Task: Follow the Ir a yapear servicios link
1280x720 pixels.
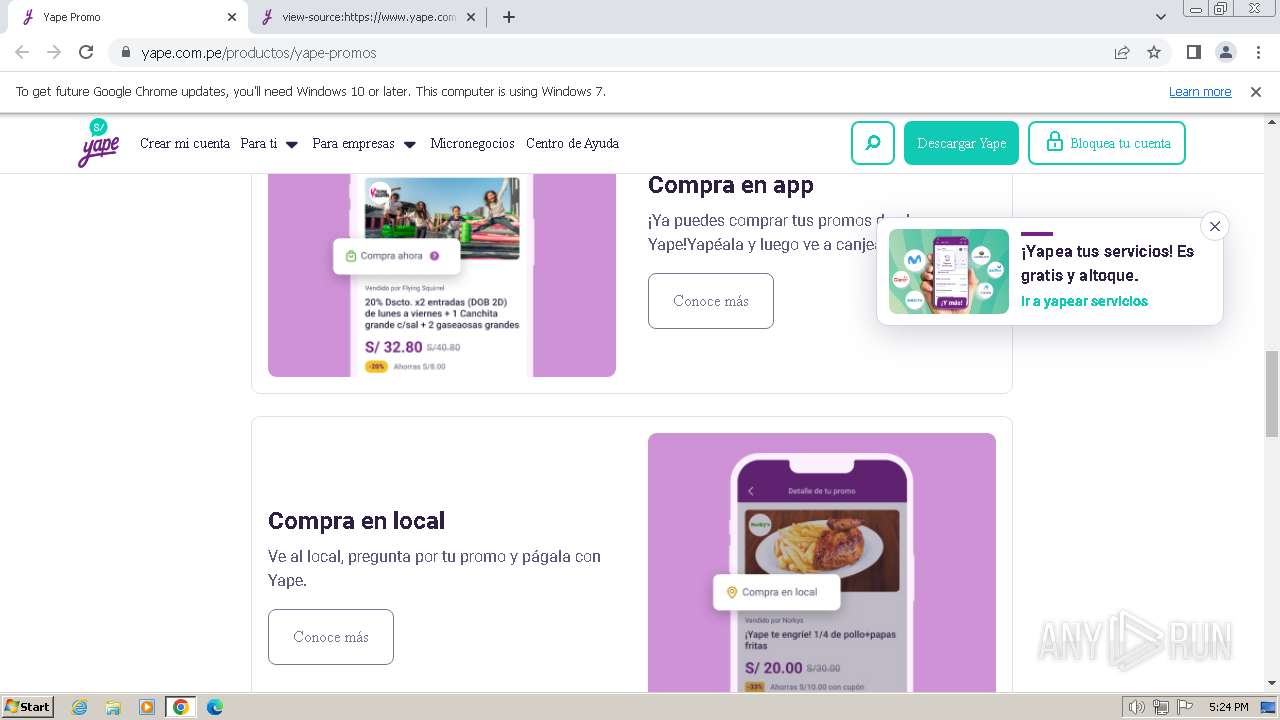Action: pyautogui.click(x=1084, y=301)
